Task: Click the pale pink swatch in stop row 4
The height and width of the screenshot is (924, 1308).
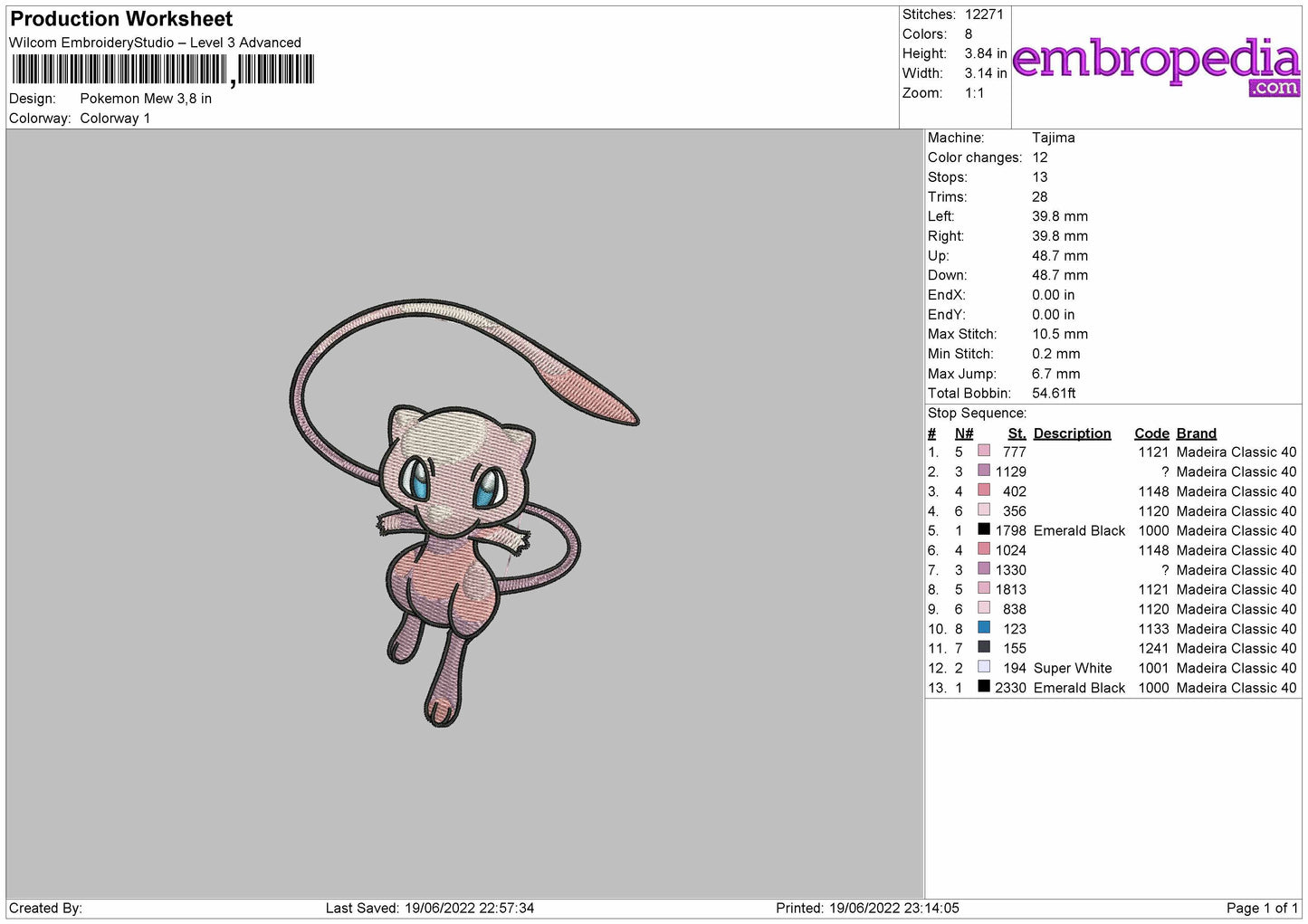Action: 984,510
